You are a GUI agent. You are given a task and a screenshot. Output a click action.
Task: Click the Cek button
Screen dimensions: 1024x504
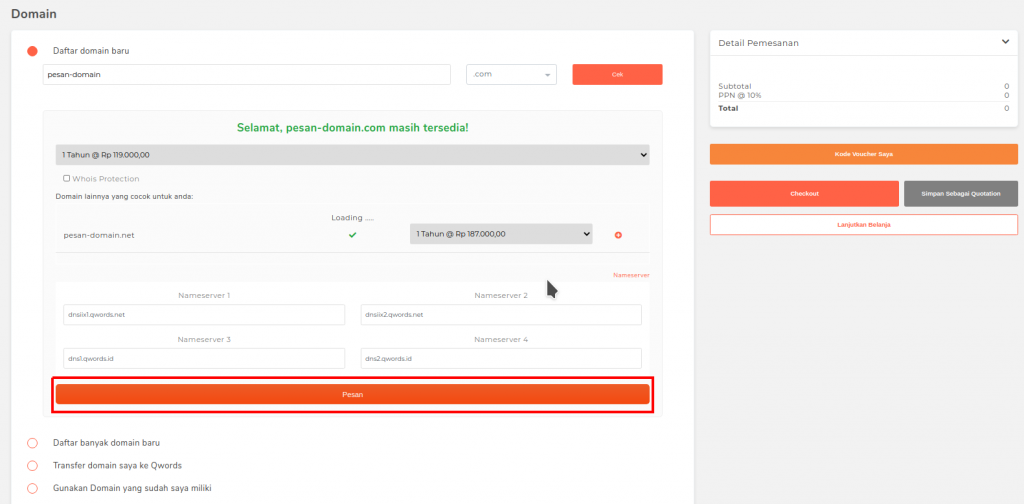click(617, 74)
